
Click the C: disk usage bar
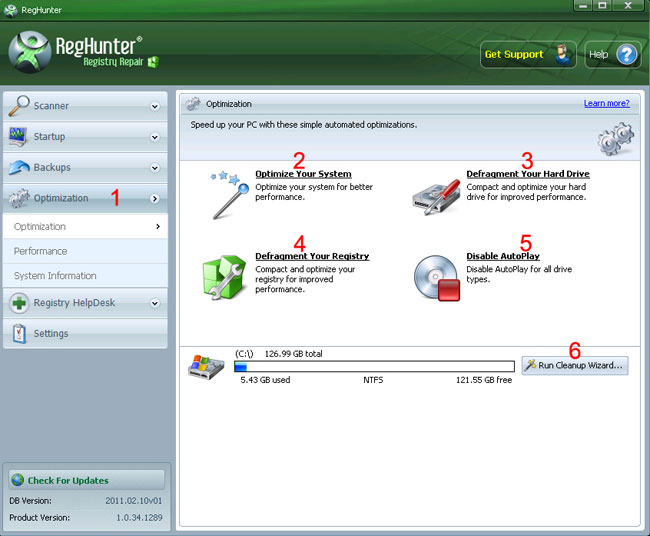[x=374, y=367]
